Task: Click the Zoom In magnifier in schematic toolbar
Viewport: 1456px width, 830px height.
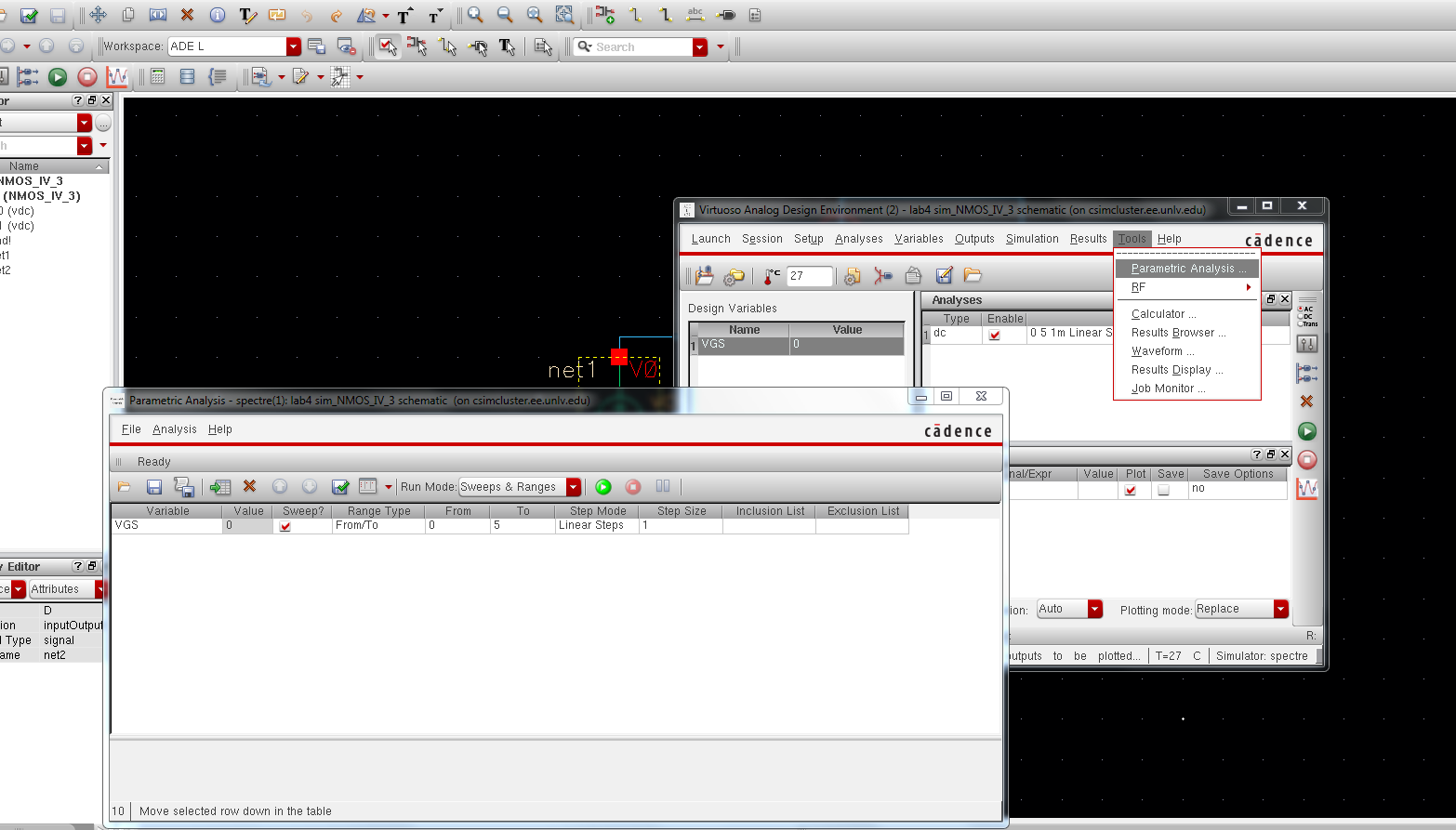Action: click(x=475, y=15)
